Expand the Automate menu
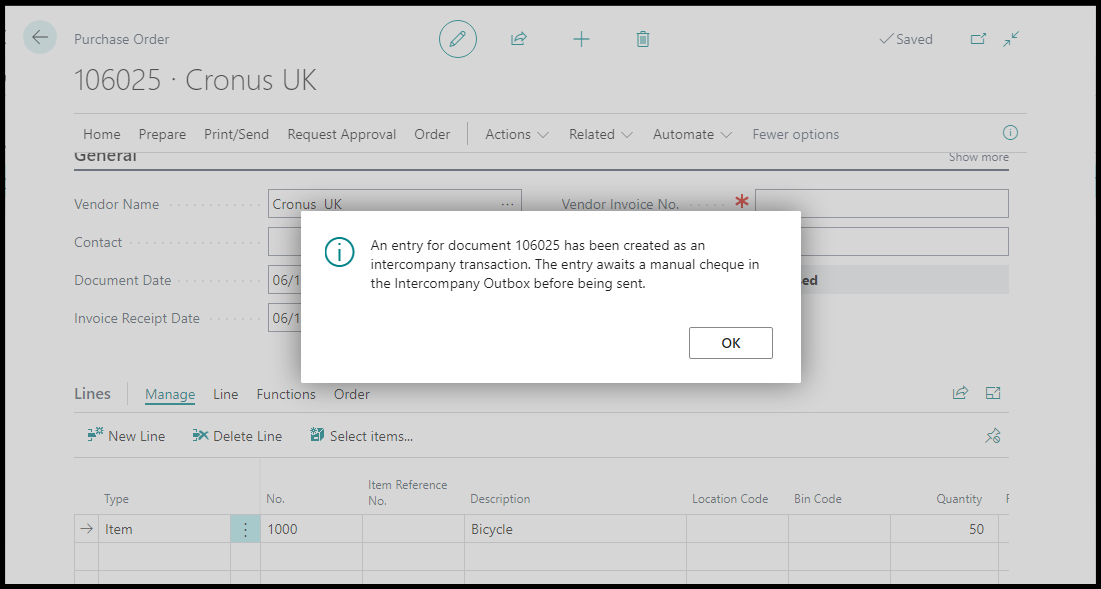The width and height of the screenshot is (1101, 589). [692, 134]
